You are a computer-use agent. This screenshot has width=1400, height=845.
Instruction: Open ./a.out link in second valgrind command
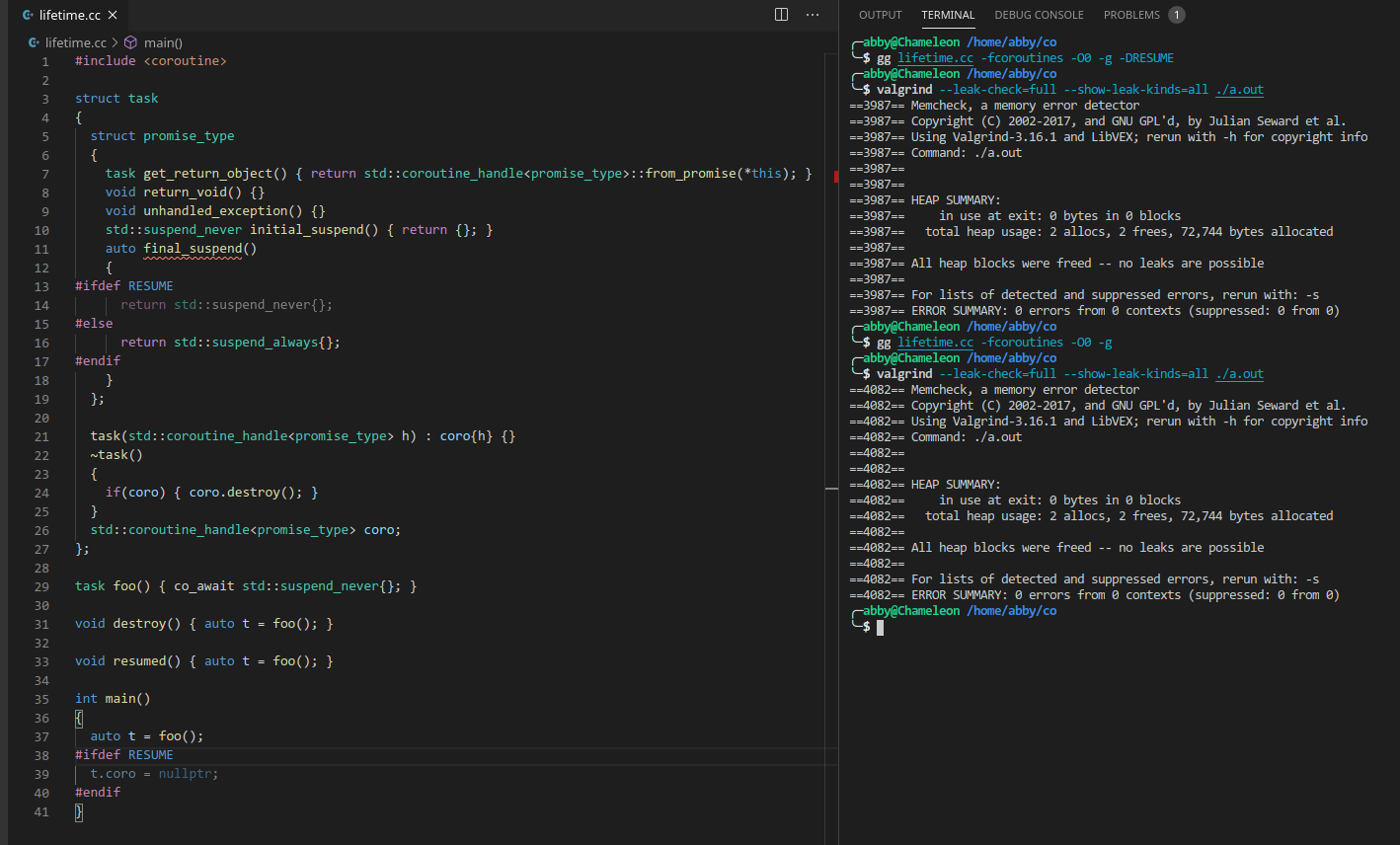click(1239, 374)
